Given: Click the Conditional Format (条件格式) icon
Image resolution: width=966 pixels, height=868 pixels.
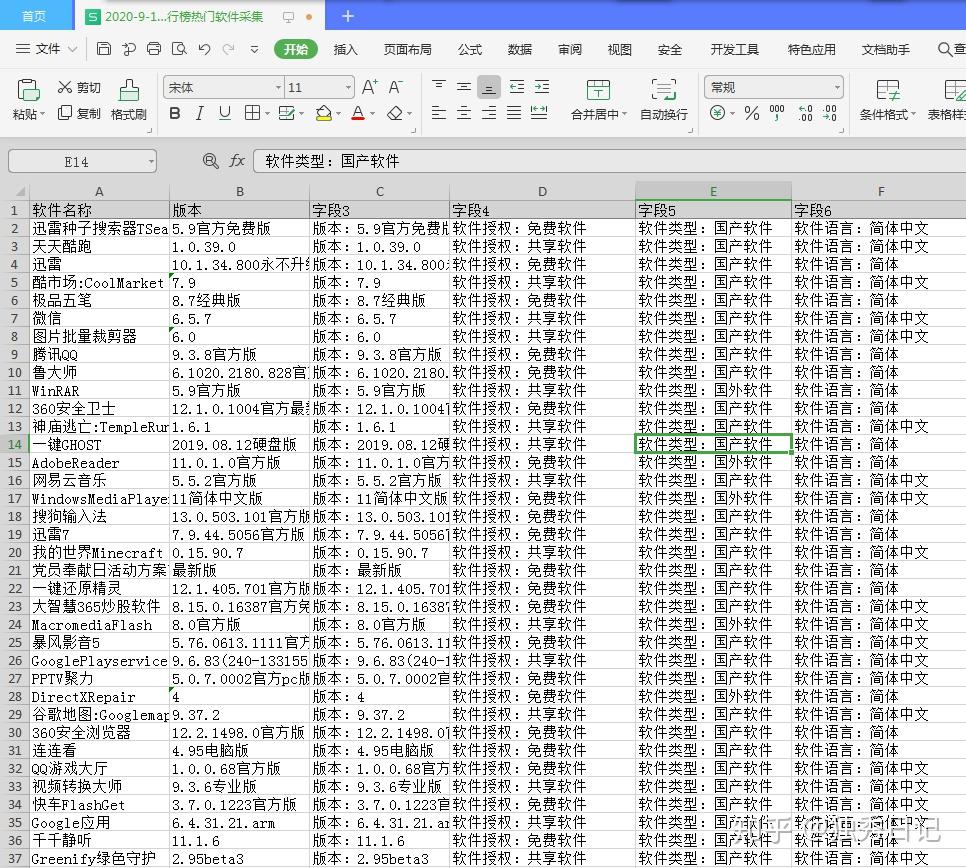Looking at the screenshot, I should (888, 90).
